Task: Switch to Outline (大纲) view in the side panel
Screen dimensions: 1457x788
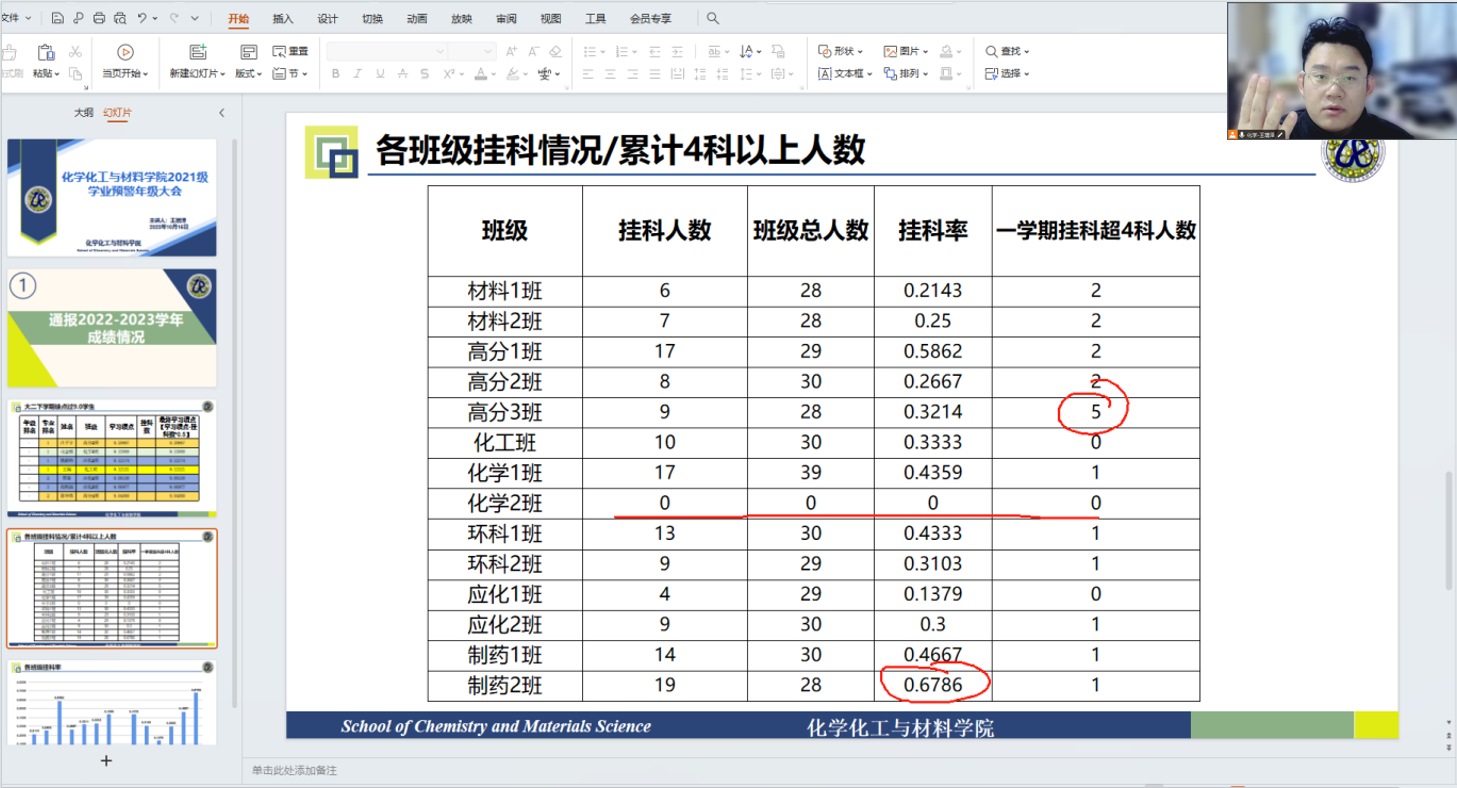Action: tap(83, 113)
